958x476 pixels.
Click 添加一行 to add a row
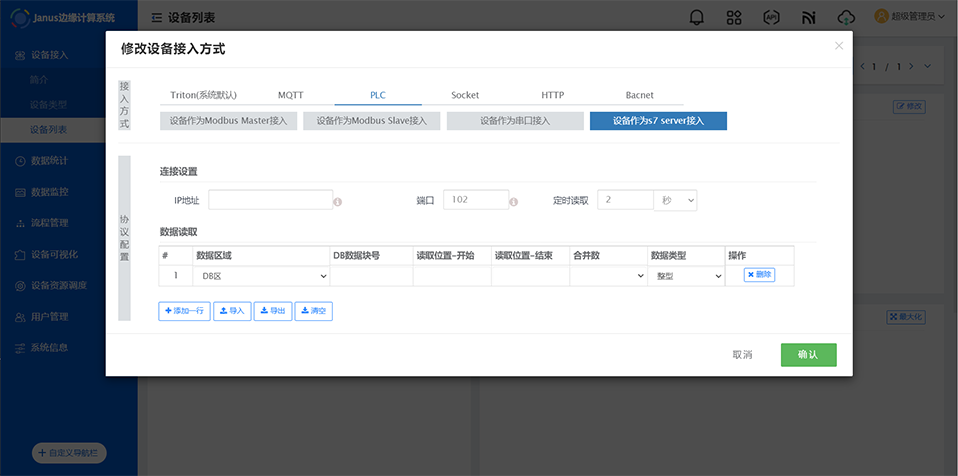(x=184, y=311)
